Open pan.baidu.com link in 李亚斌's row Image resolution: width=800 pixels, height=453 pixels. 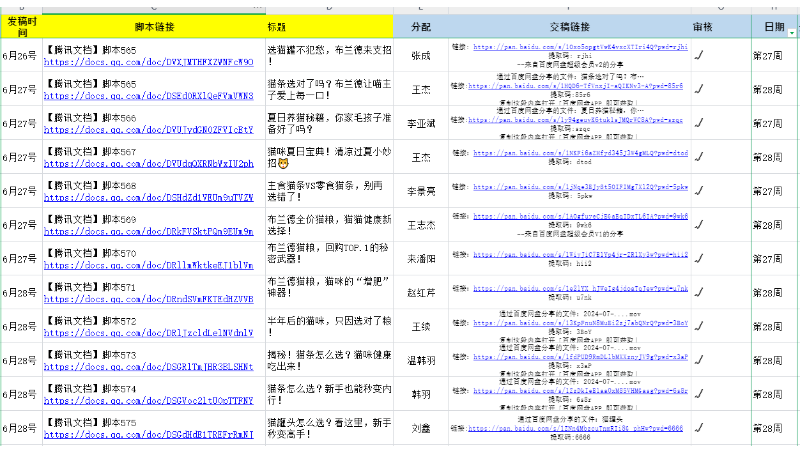coord(576,120)
